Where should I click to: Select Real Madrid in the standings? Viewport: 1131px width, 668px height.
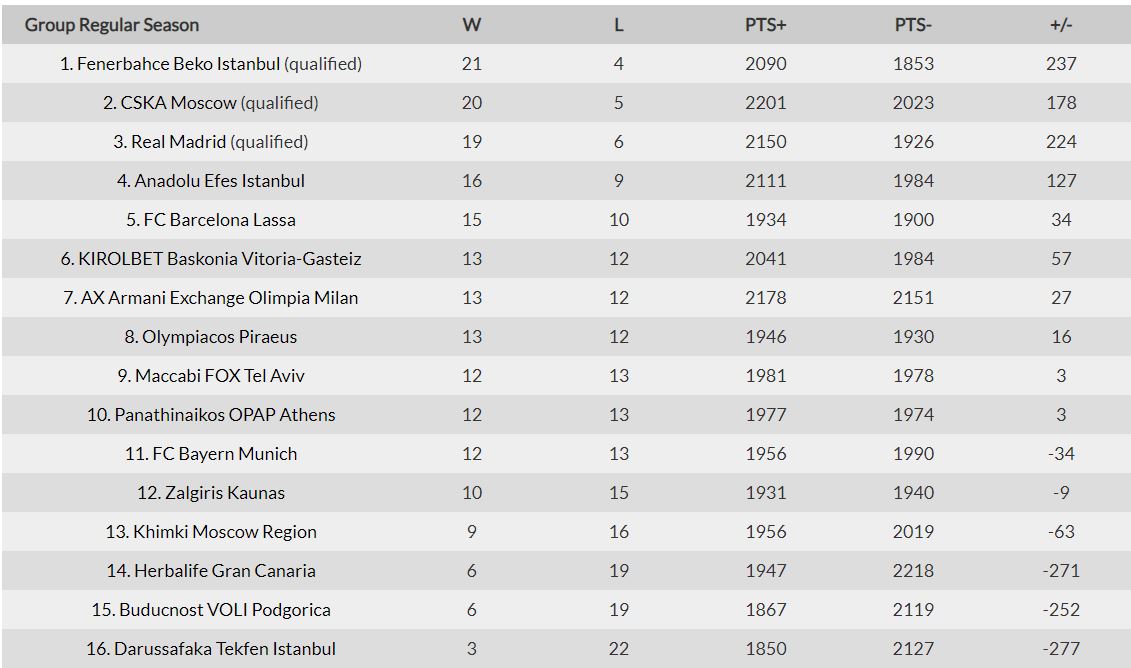(x=179, y=142)
